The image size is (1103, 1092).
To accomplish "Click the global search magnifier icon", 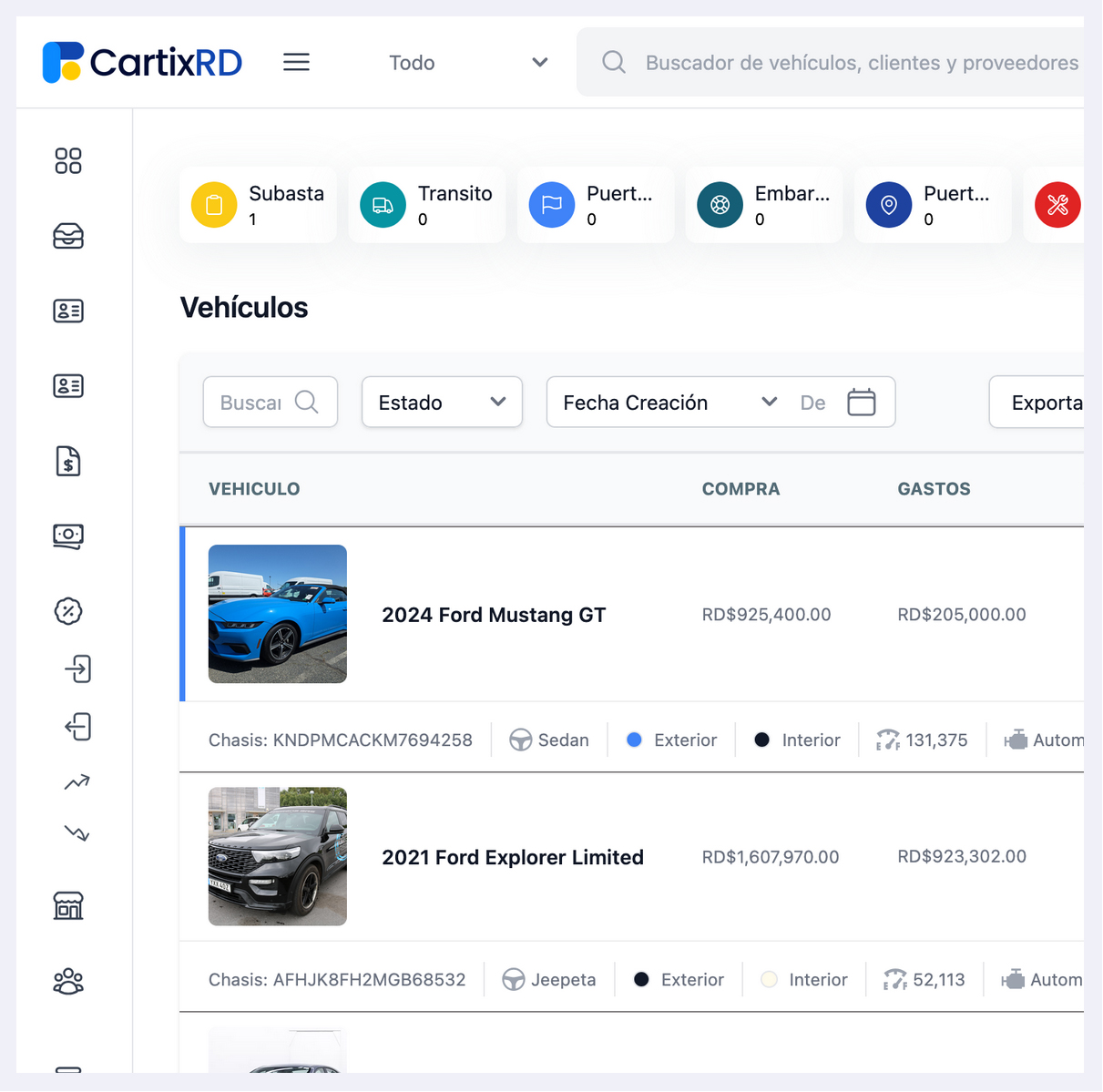I will 614,62.
